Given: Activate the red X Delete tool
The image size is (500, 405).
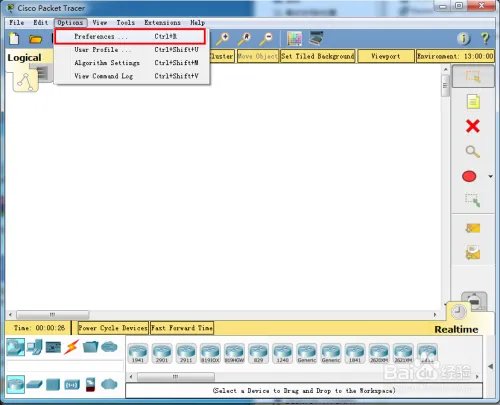Looking at the screenshot, I should coord(473,126).
